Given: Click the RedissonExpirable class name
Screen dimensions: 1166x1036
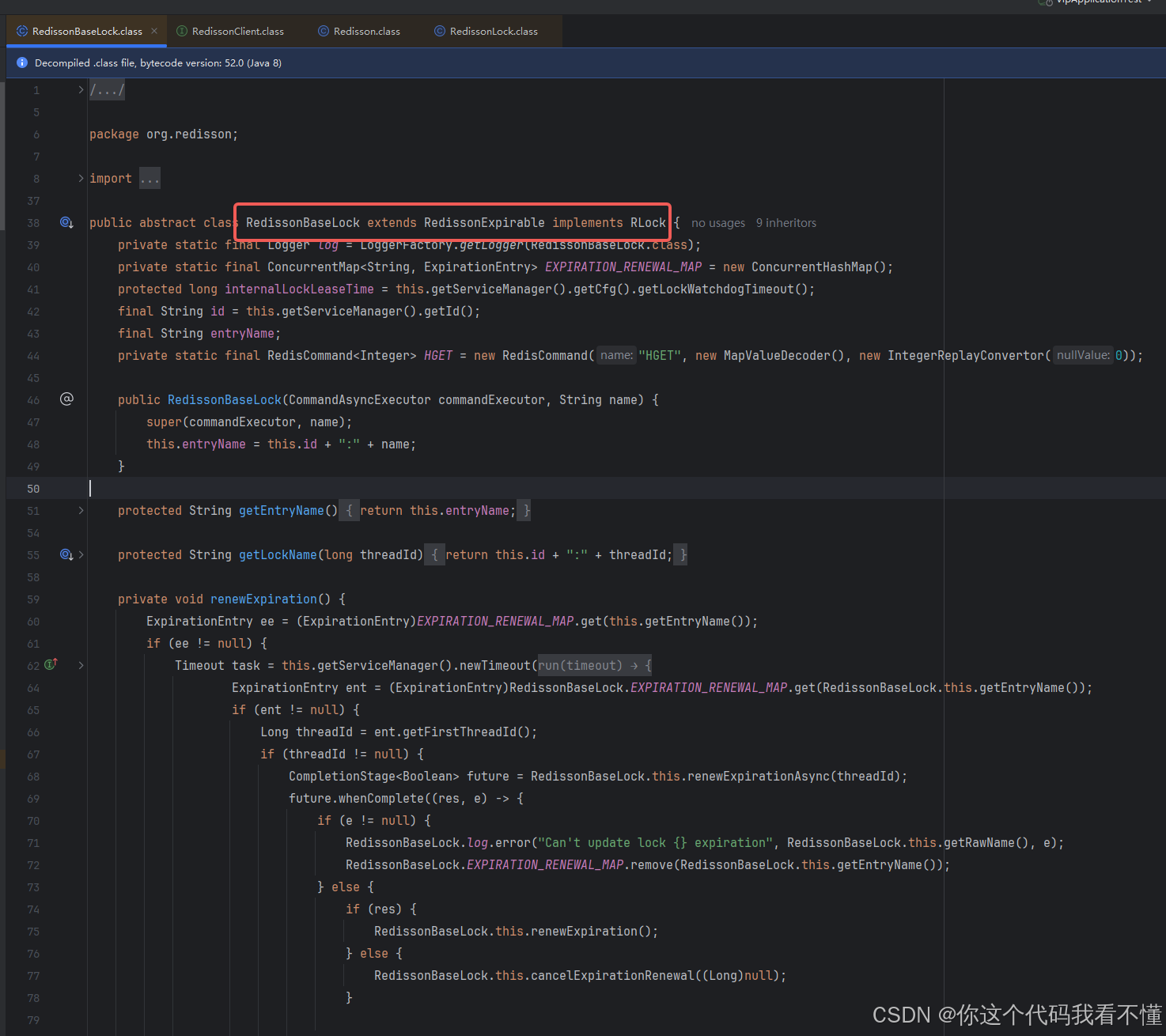Looking at the screenshot, I should [484, 223].
